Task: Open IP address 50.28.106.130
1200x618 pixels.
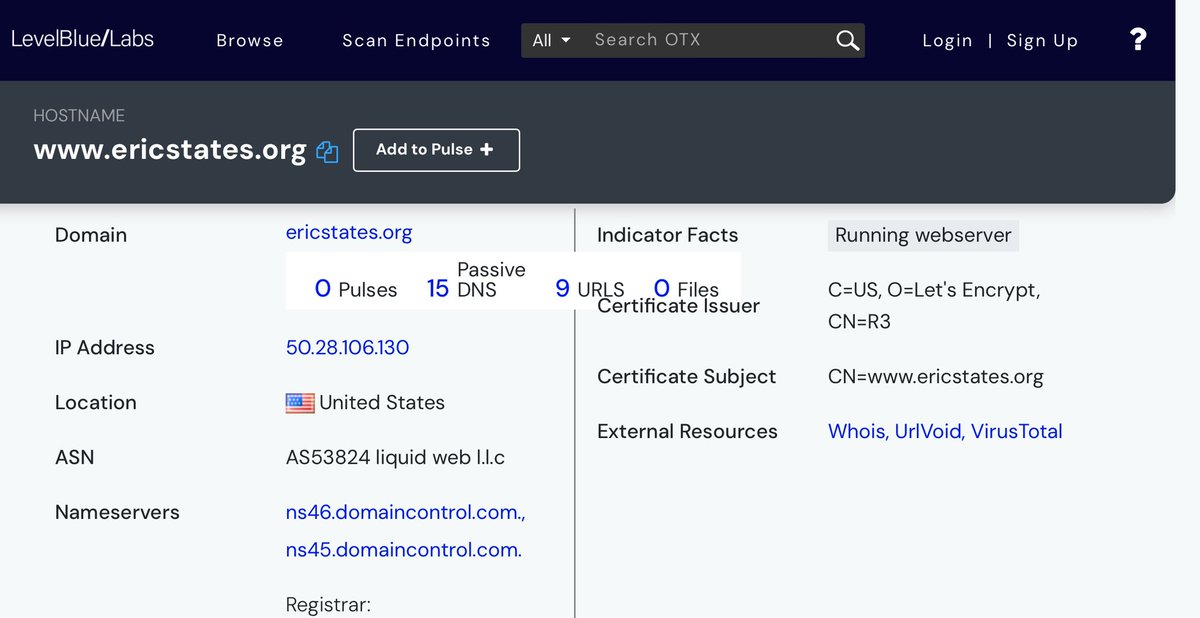Action: 347,347
